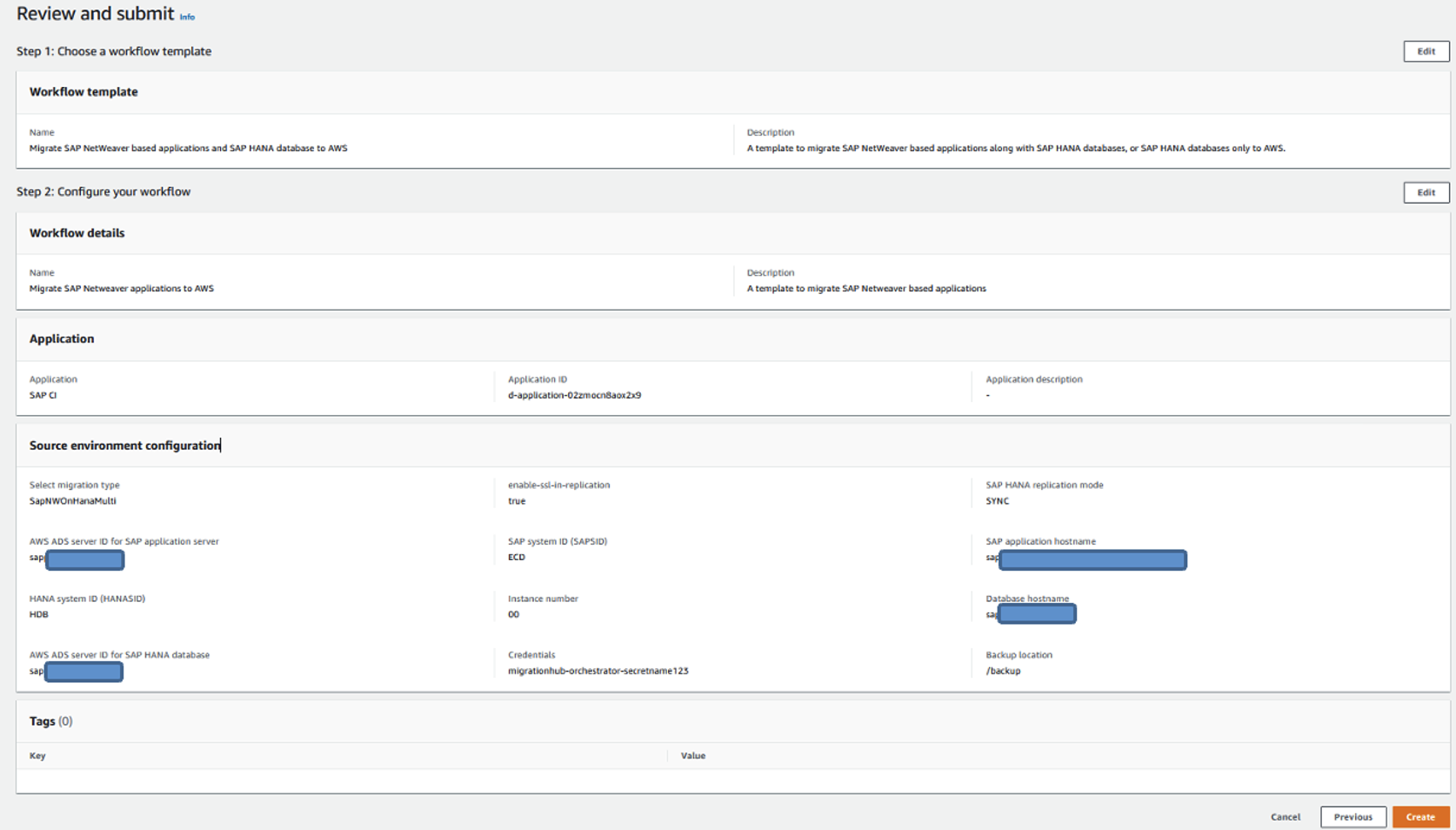The image size is (1456, 830).
Task: Click the ECD SAP system ID value
Action: (517, 557)
